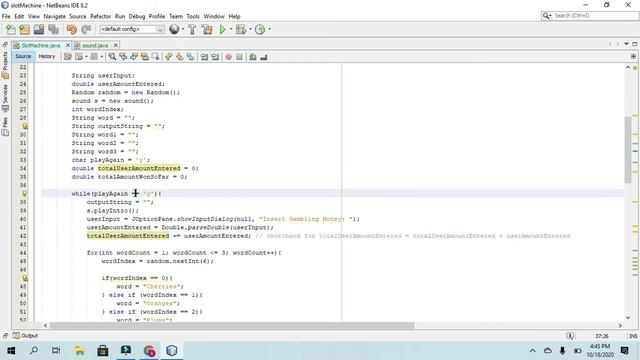Viewport: 640px width, 360px height.
Task: Open the Debug menu
Action: (137, 16)
